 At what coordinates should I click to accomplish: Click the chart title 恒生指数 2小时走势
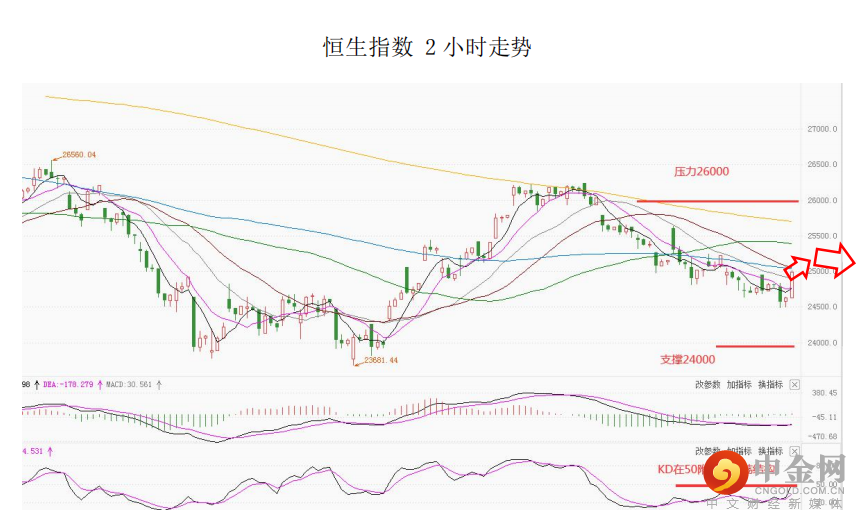(427, 47)
